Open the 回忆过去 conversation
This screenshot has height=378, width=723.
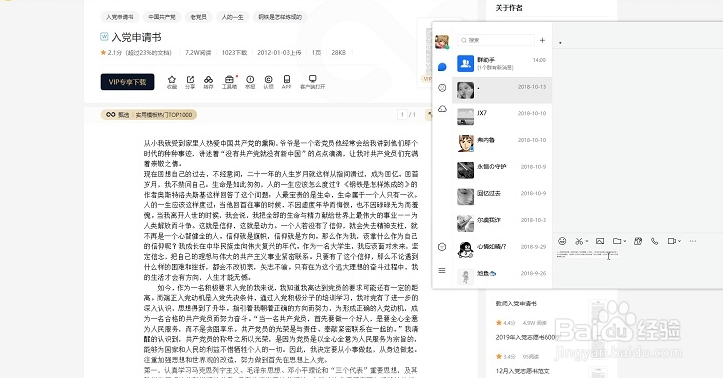pyautogui.click(x=502, y=197)
